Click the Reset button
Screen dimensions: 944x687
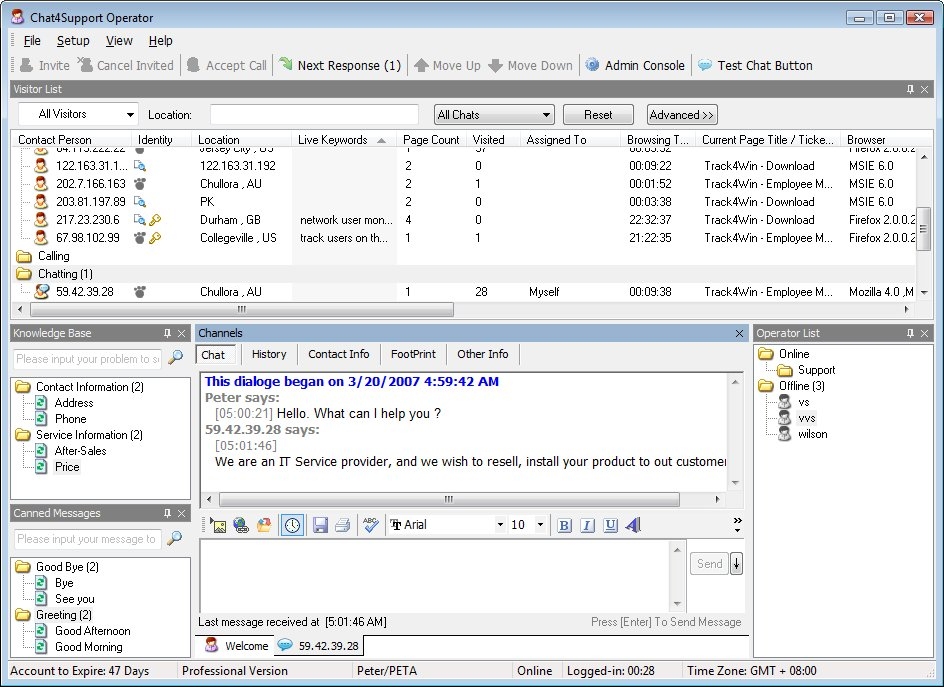pyautogui.click(x=598, y=115)
